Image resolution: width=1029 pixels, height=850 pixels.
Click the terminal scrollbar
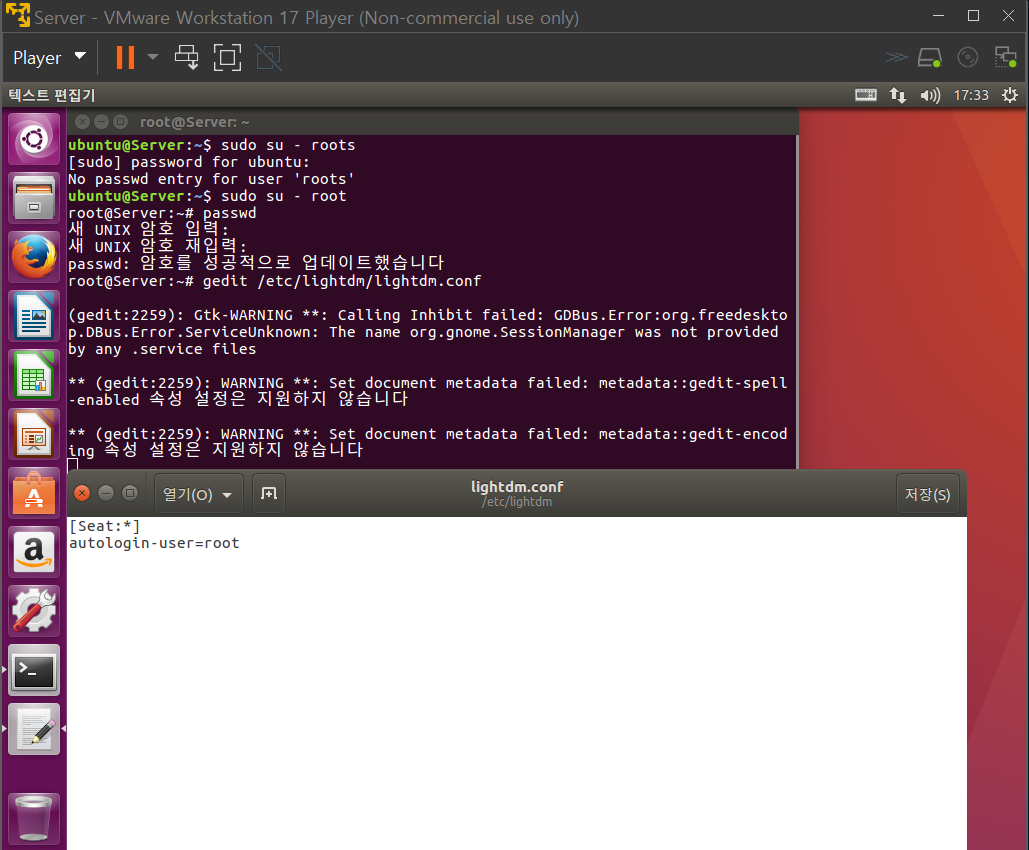[797, 302]
